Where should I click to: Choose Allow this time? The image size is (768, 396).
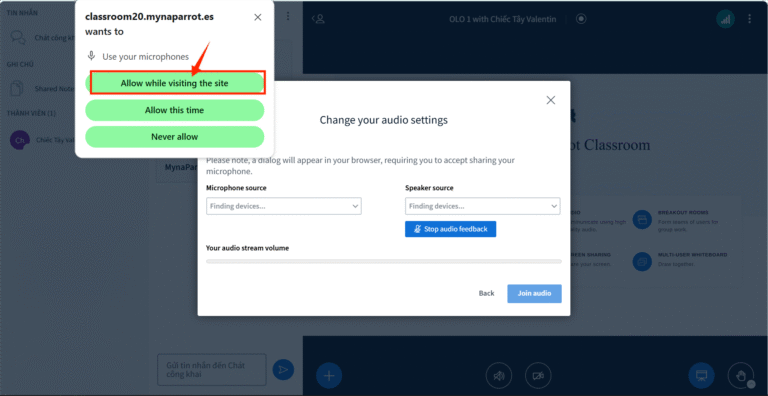[175, 110]
